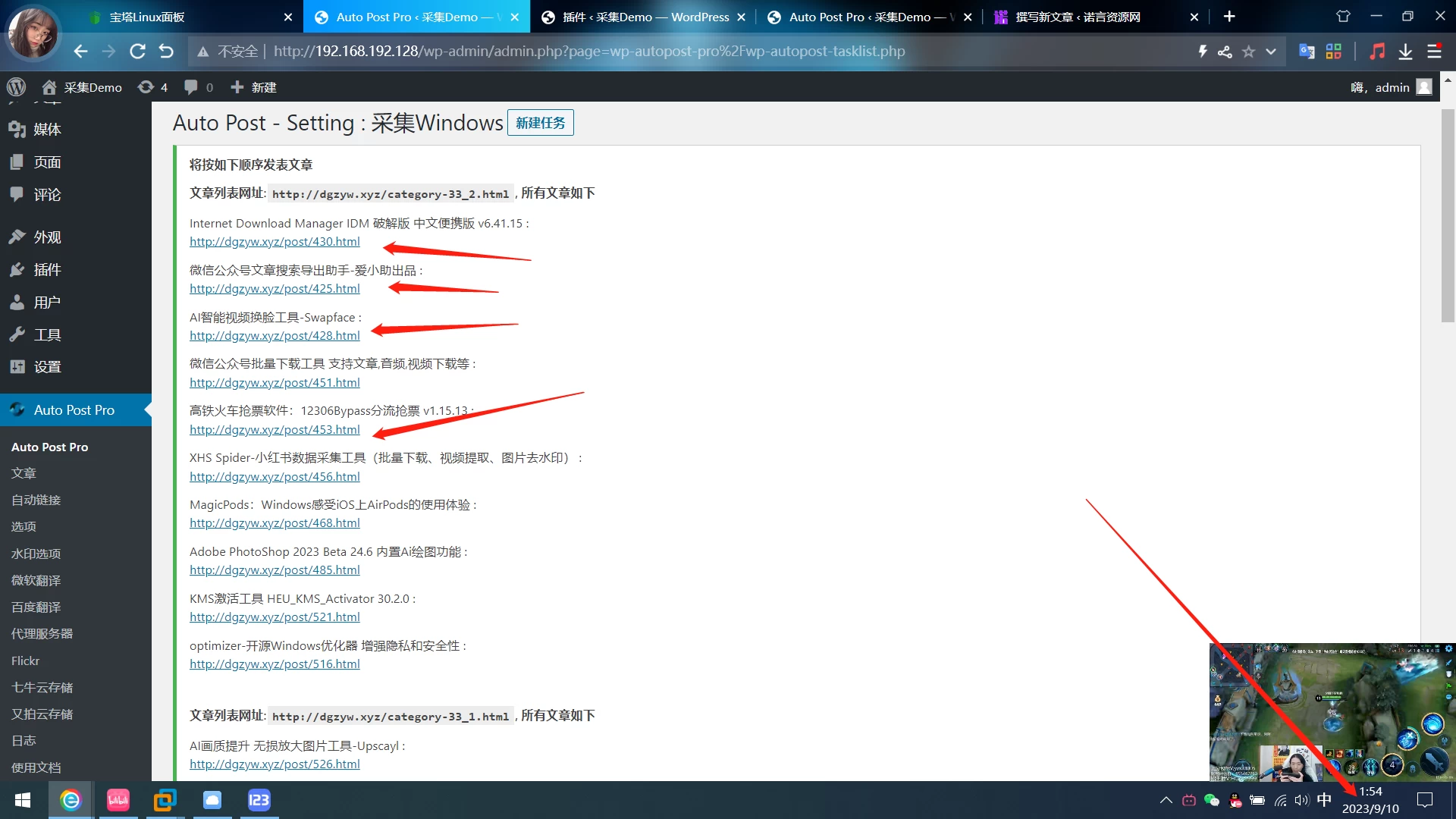Image resolution: width=1456 pixels, height=819 pixels.
Task: Open the lightning speed mode icon
Action: (1203, 52)
